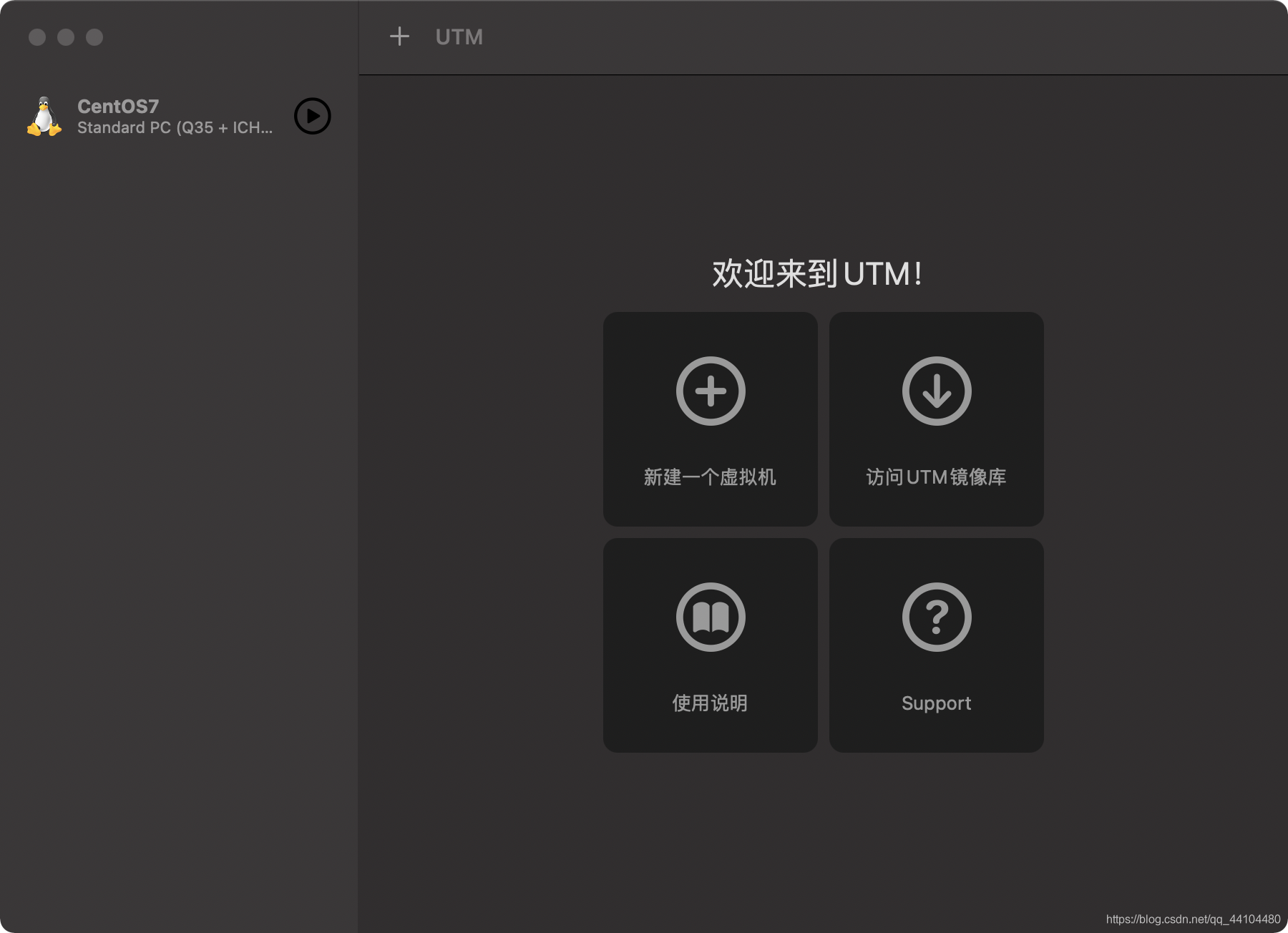Click the plus icon in the toolbar
The width and height of the screenshot is (1288, 933).
(399, 36)
